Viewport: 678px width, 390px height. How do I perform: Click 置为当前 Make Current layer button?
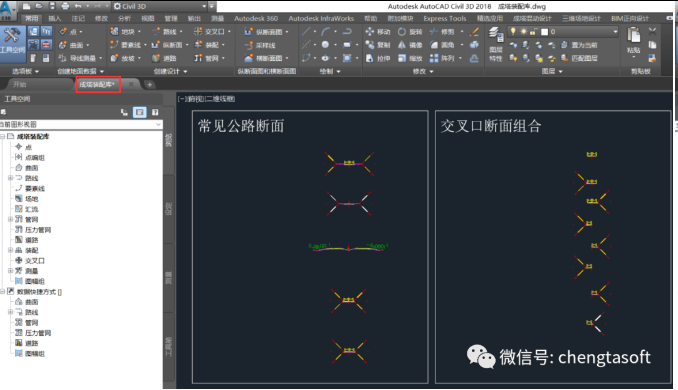pyautogui.click(x=579, y=45)
